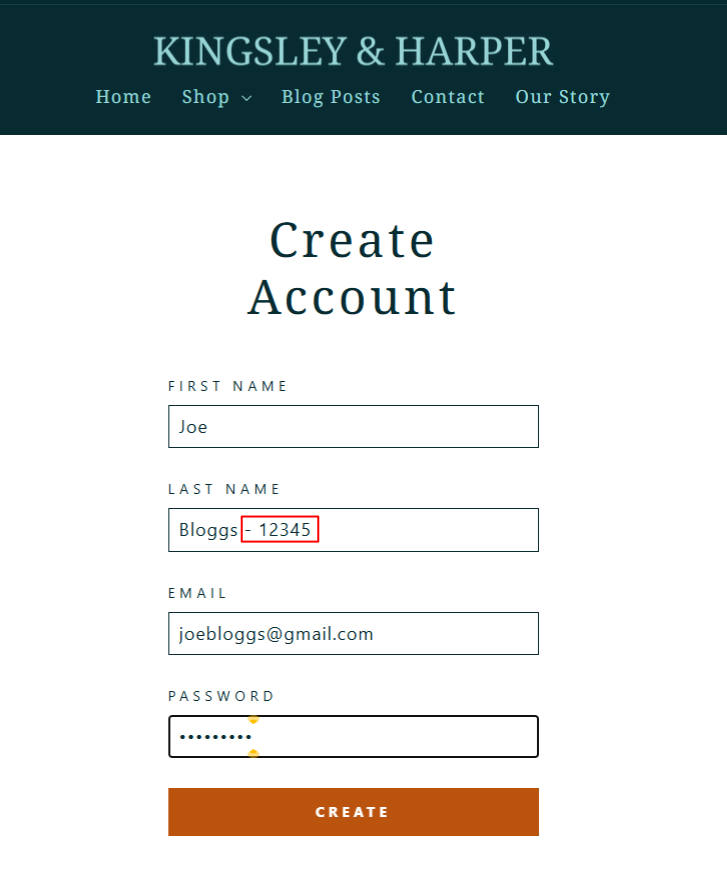Click the Kingsley & Harper site logo
Screen dimensions: 727x874
[353, 51]
